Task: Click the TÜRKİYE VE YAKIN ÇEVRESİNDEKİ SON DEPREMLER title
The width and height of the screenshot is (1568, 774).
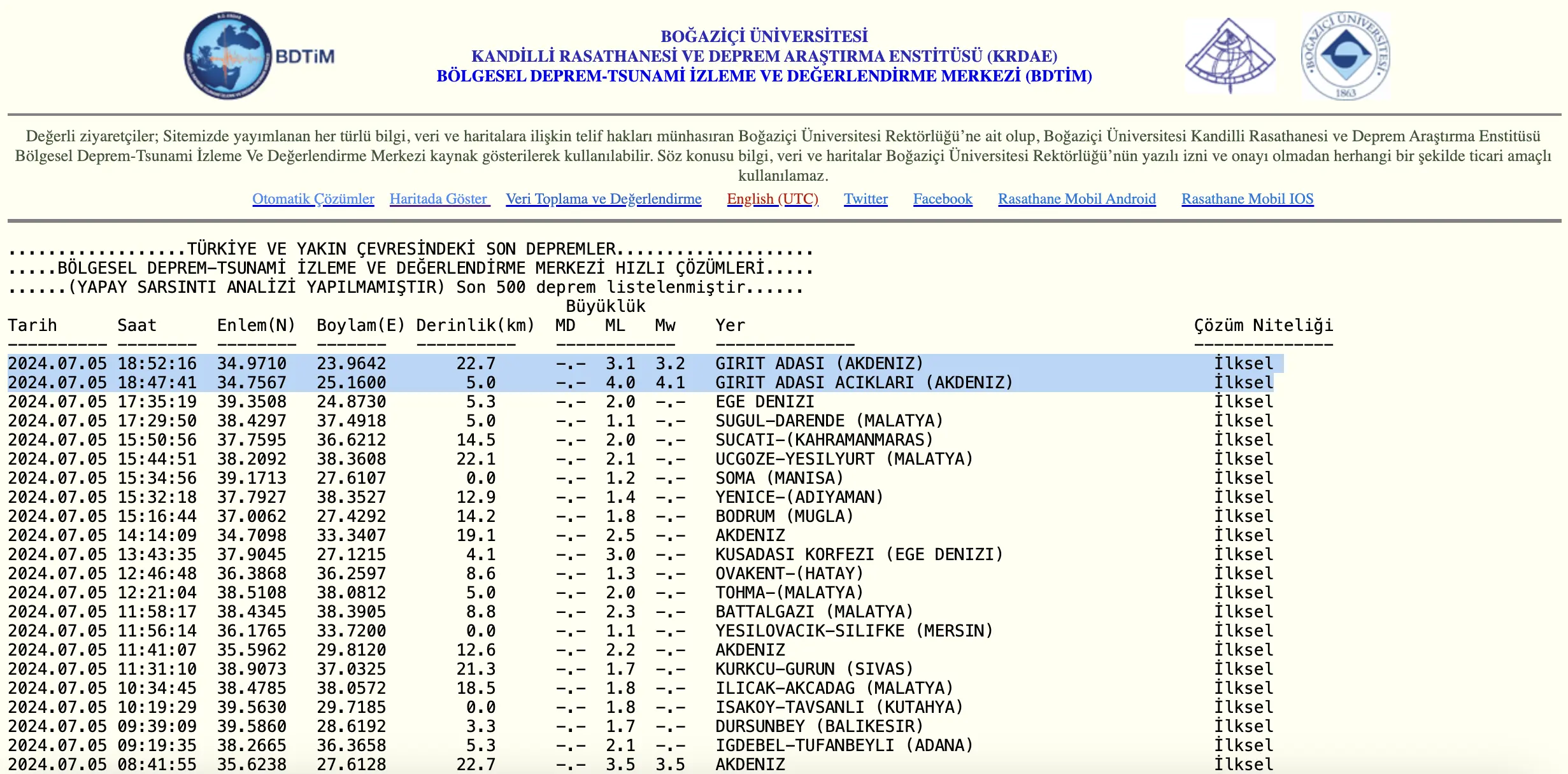Action: [x=401, y=249]
